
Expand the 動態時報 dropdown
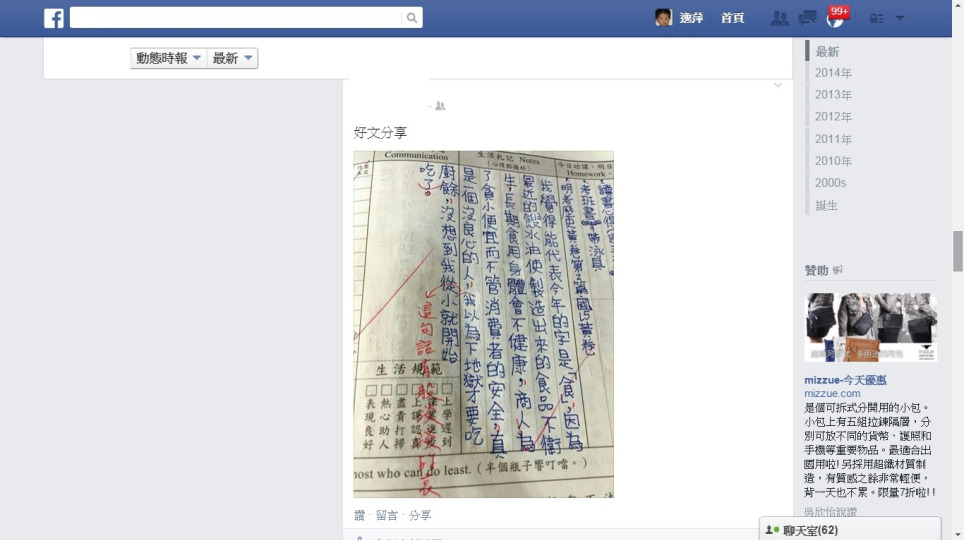pyautogui.click(x=168, y=58)
